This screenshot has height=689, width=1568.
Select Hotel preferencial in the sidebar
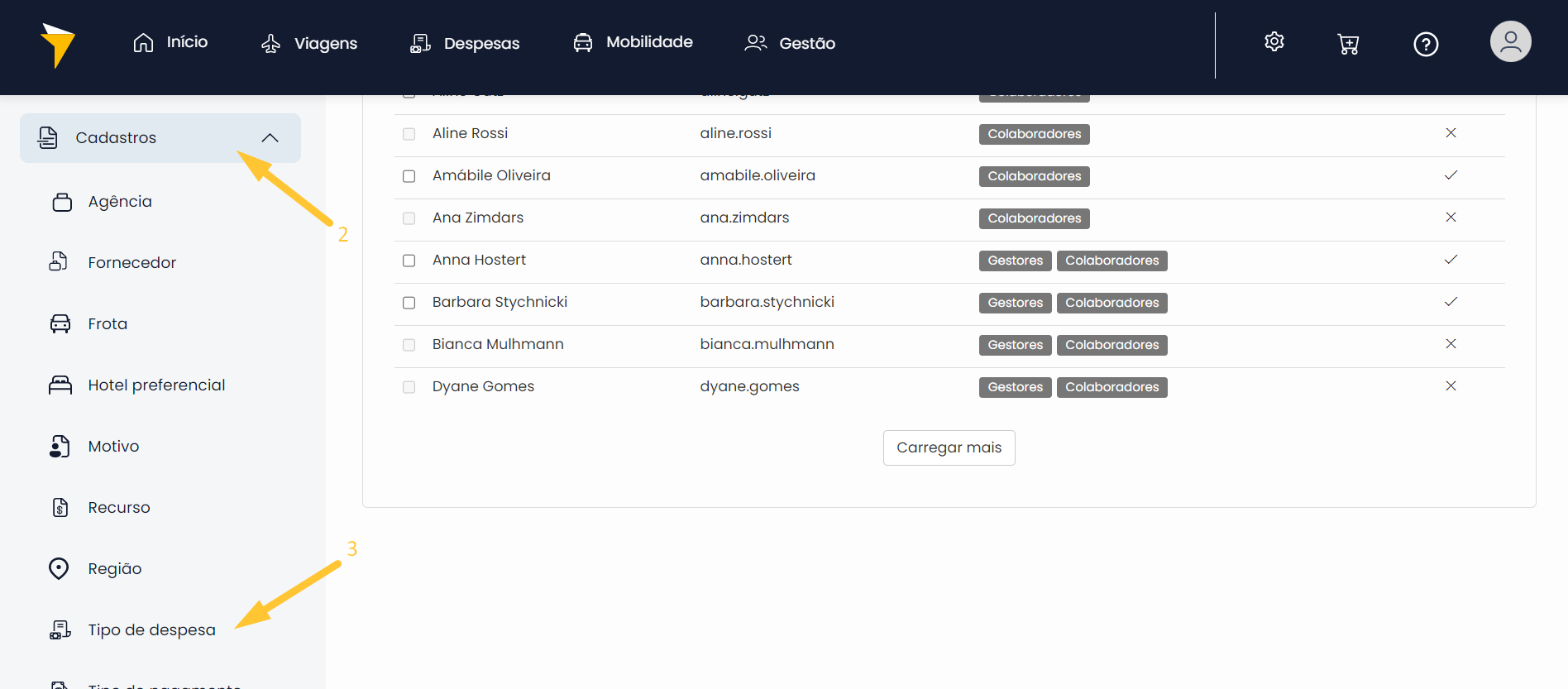(x=156, y=385)
